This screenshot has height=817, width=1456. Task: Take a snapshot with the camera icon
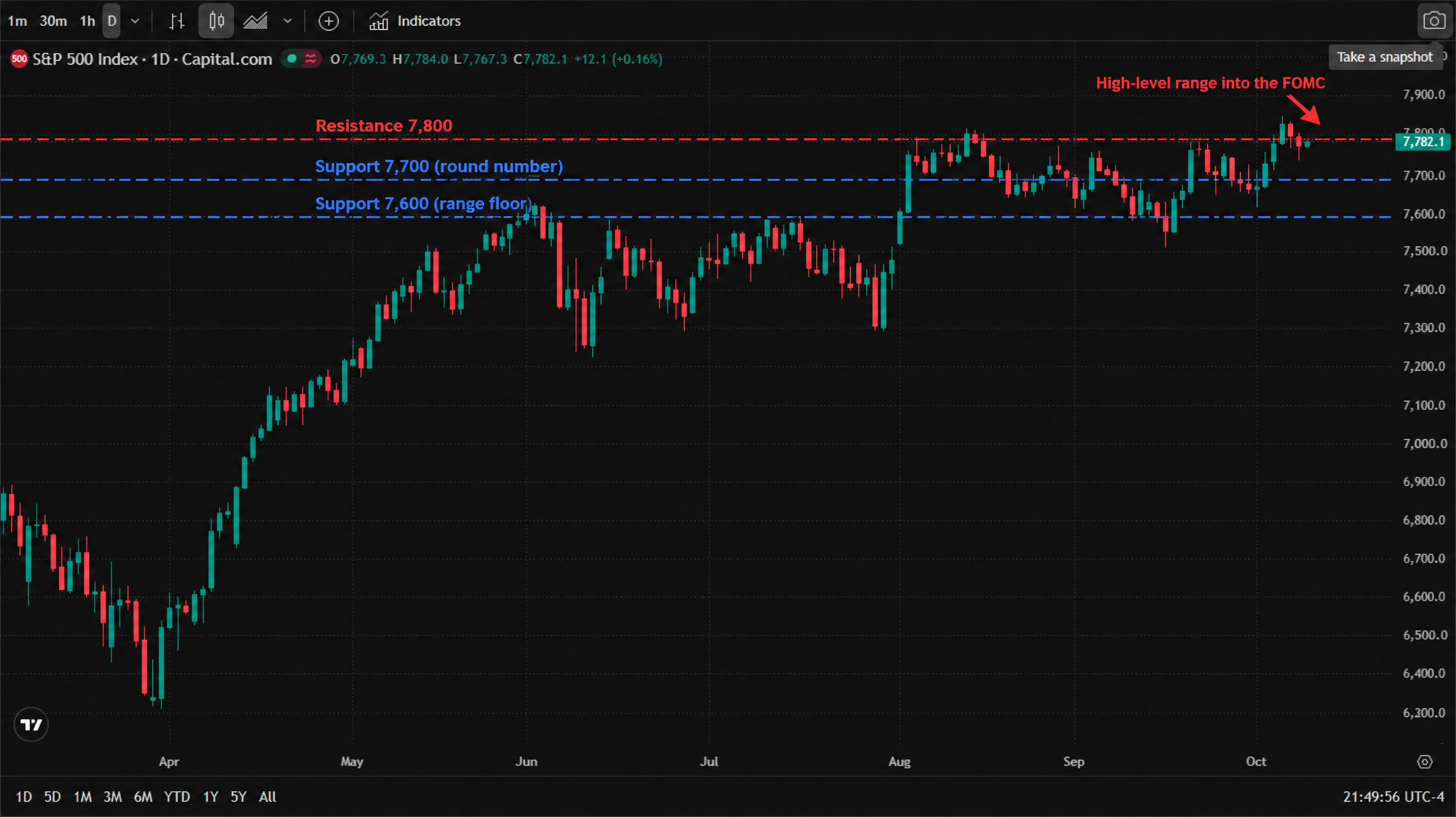pyautogui.click(x=1434, y=21)
